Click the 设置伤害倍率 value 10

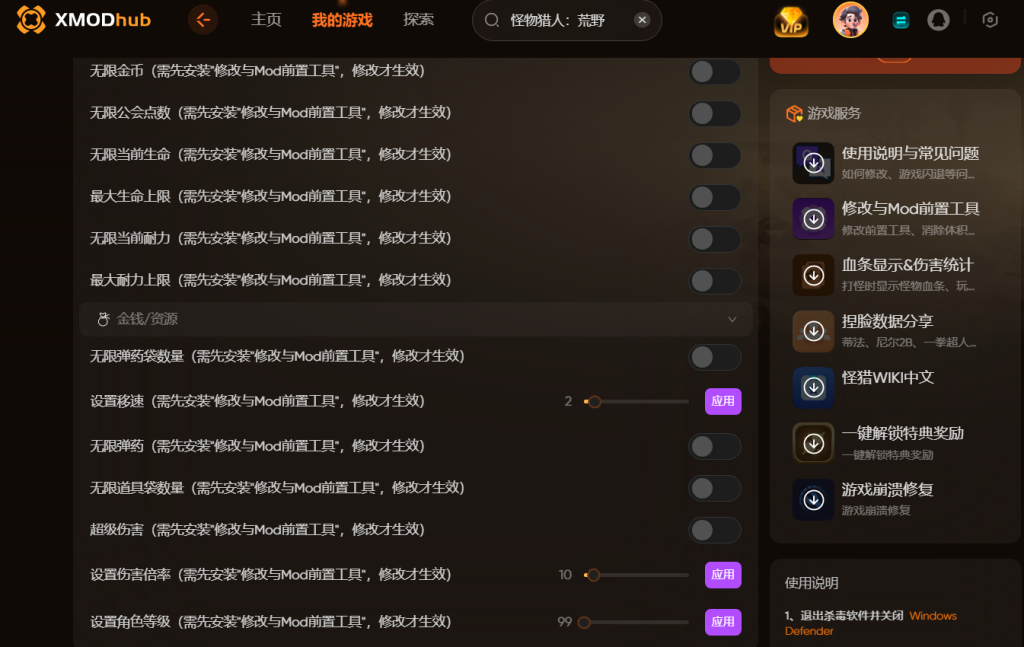pyautogui.click(x=565, y=575)
